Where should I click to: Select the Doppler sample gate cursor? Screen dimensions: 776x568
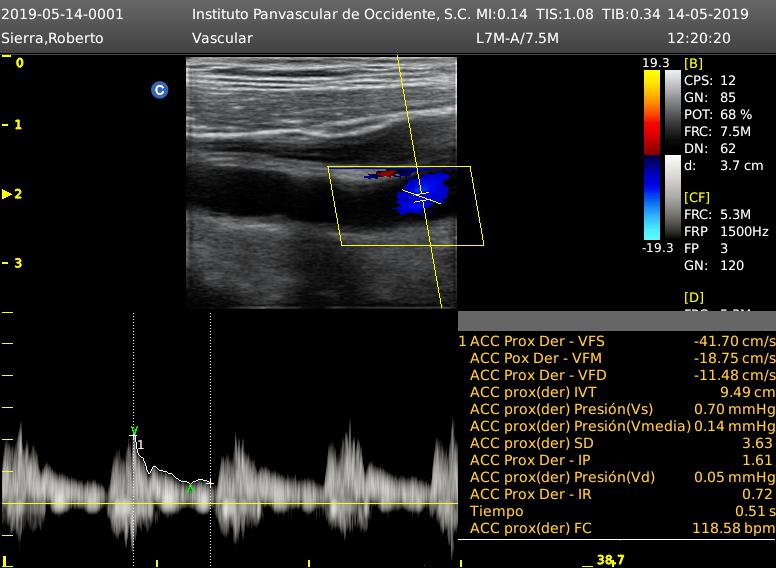tap(421, 196)
